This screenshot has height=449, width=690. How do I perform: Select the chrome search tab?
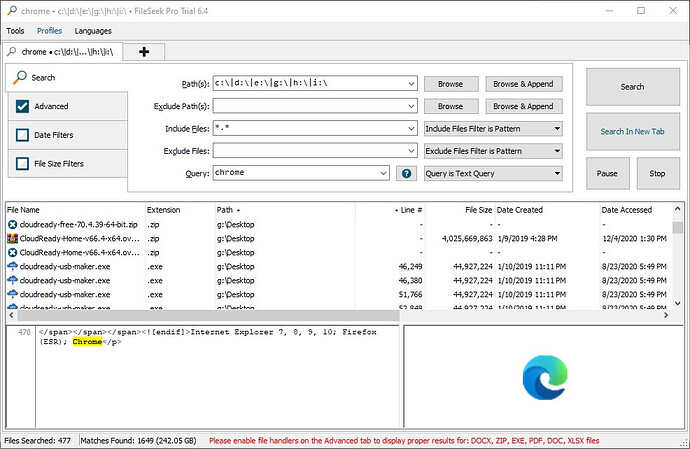[62, 52]
